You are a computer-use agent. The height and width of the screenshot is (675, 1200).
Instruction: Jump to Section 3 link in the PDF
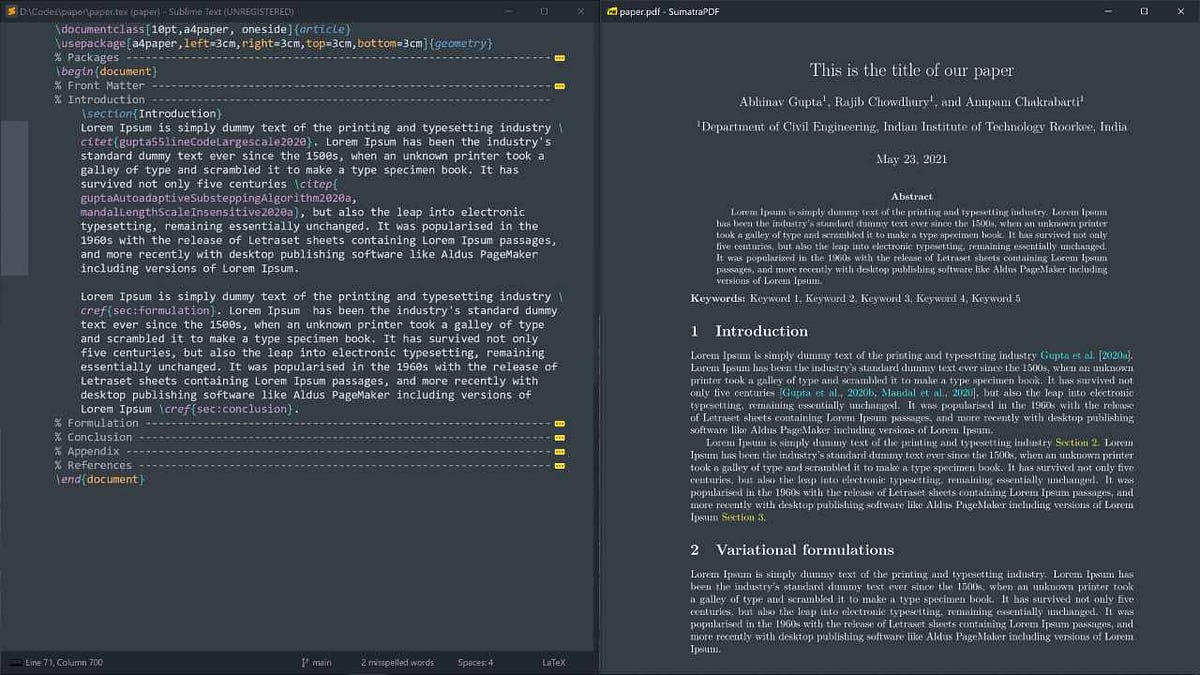(743, 518)
